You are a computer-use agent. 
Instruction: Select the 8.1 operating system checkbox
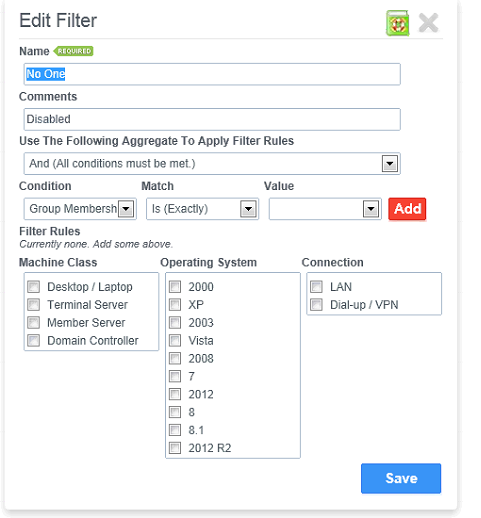(x=175, y=430)
